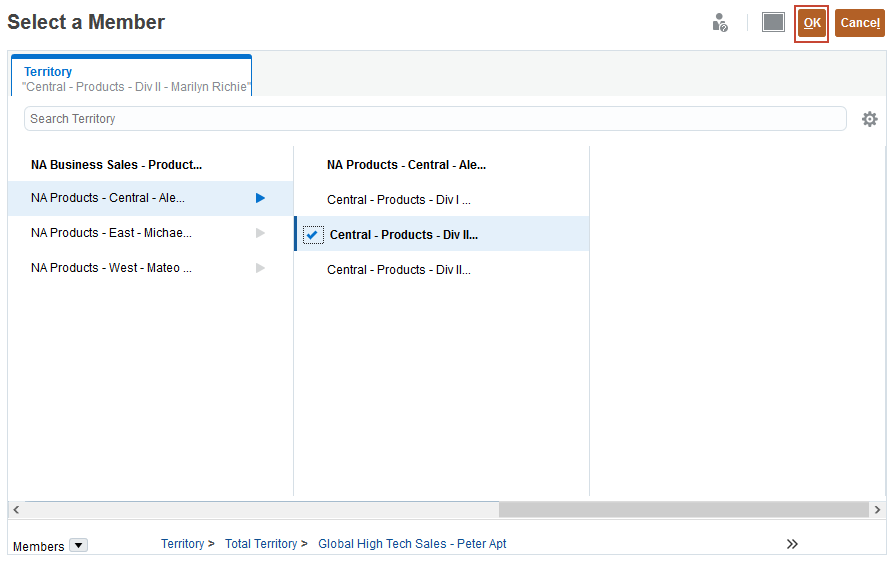Screen dimensions: 893x563
Task: Select Central - Products - Div I member
Action: [x=398, y=200]
